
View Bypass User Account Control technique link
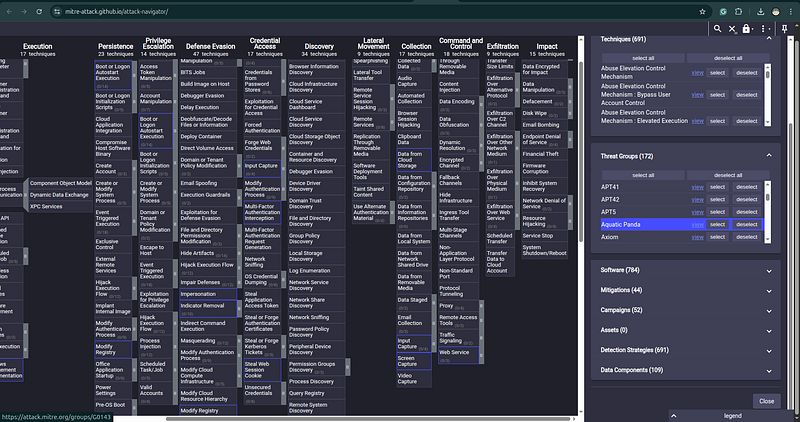(697, 95)
